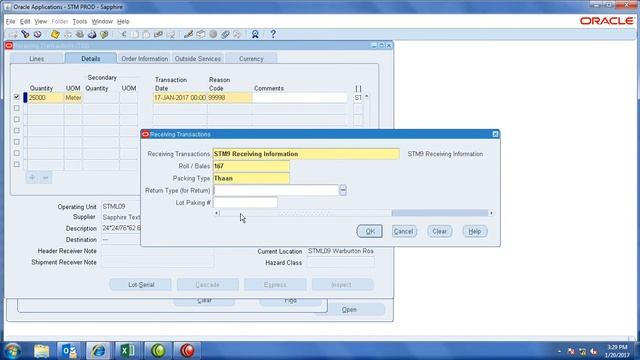Image resolution: width=640 pixels, height=360 pixels.
Task: Click the Clear button in the dialog
Action: [440, 231]
